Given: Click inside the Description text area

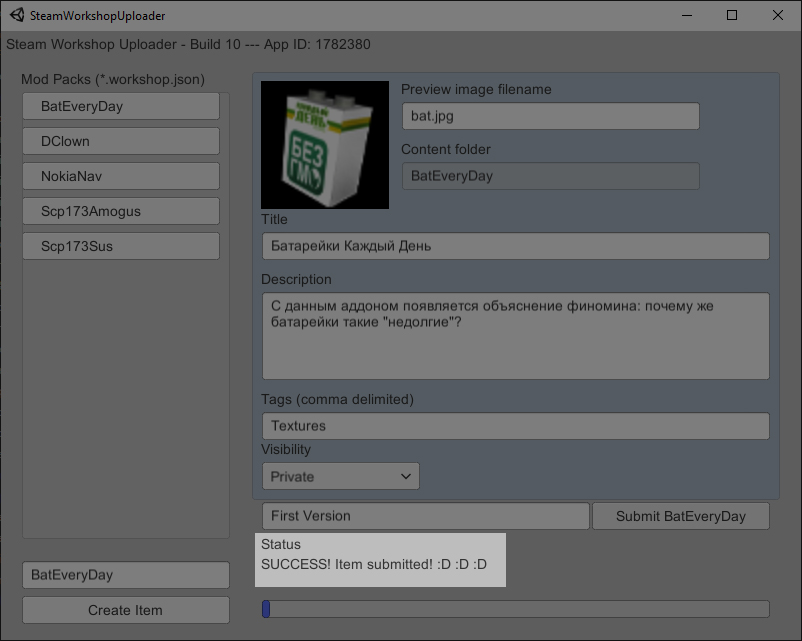Looking at the screenshot, I should [x=516, y=336].
